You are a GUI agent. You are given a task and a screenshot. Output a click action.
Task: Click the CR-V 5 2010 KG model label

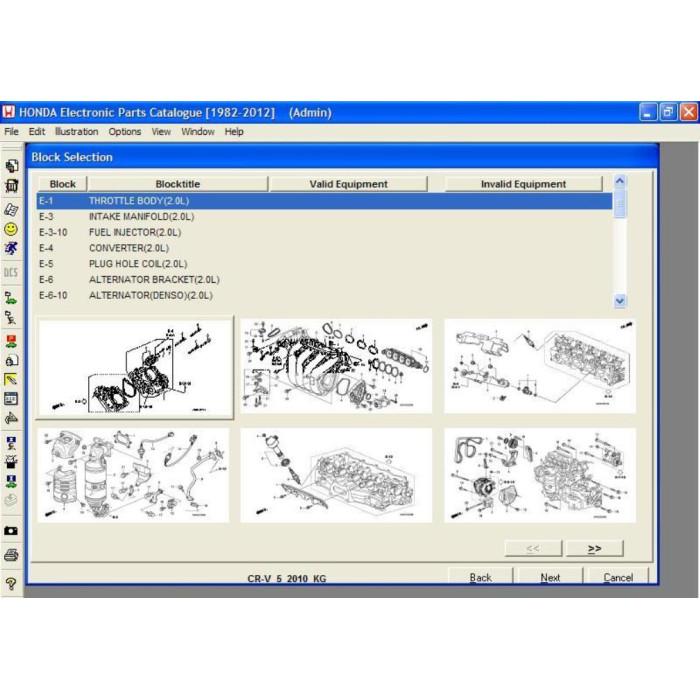point(287,579)
